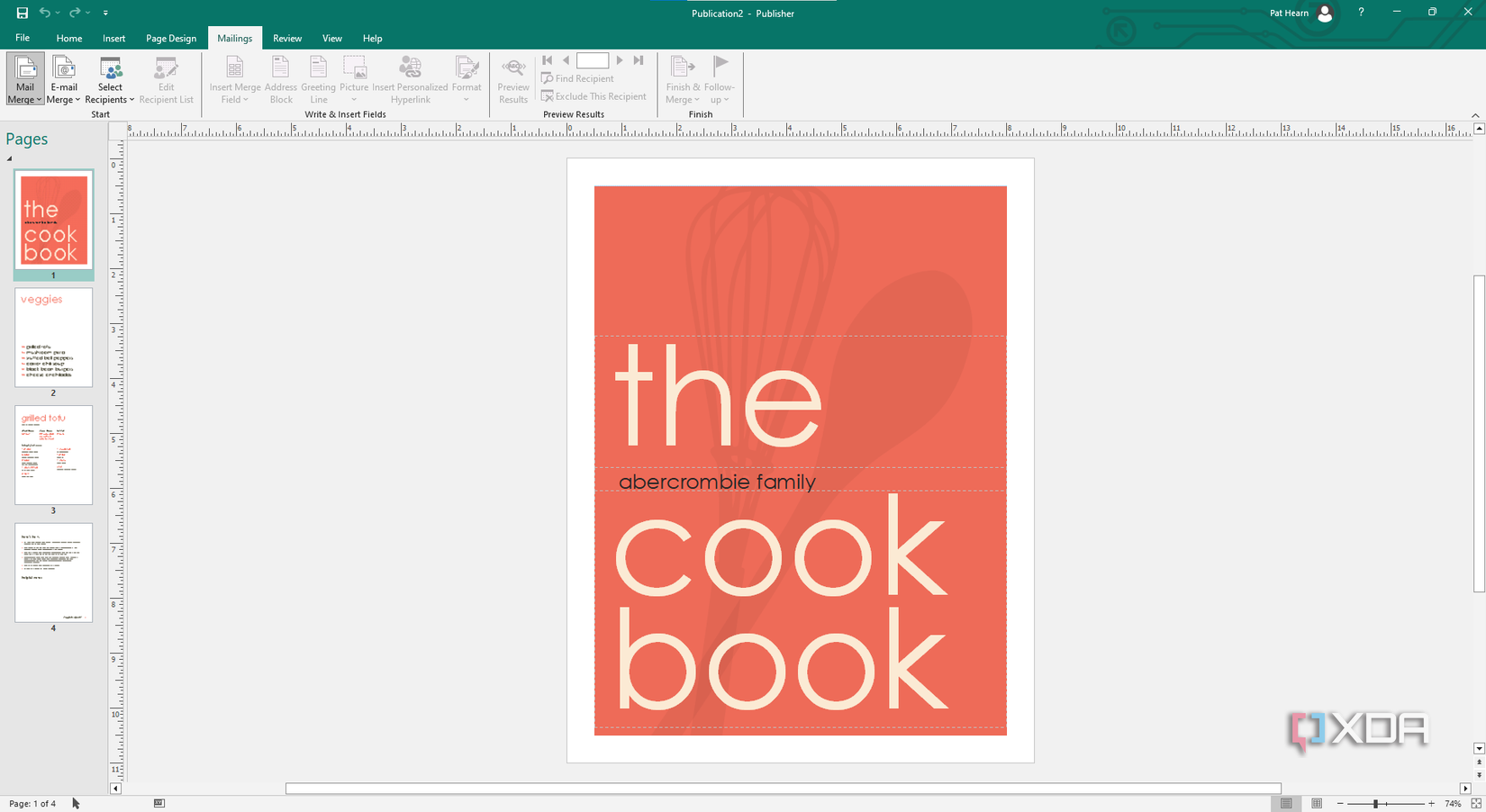Screen dimensions: 1486x812
Task: Click Insert Personalized Hyperlink icon
Action: [410, 68]
